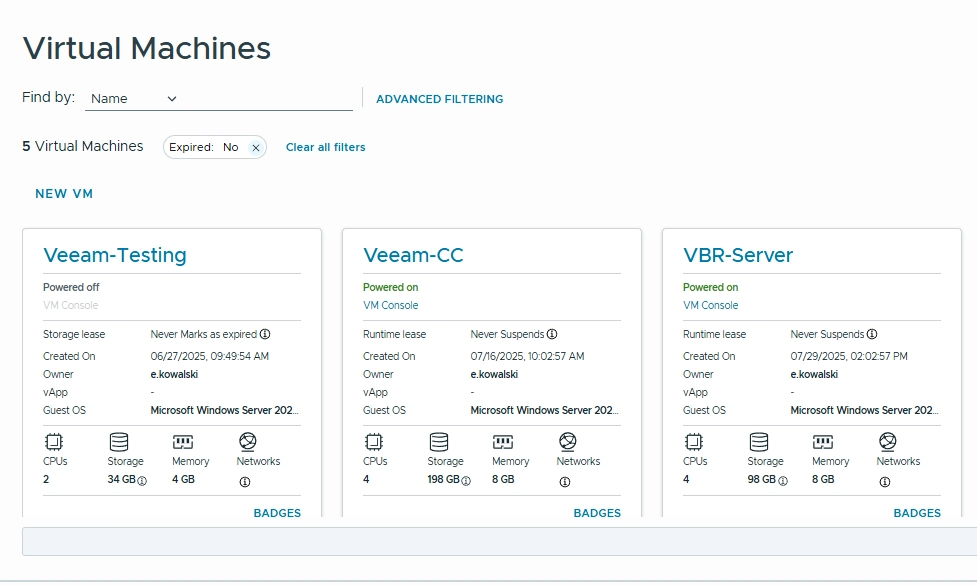Open the Veeam-Testing VM title
The height and width of the screenshot is (586, 977).
(x=115, y=255)
